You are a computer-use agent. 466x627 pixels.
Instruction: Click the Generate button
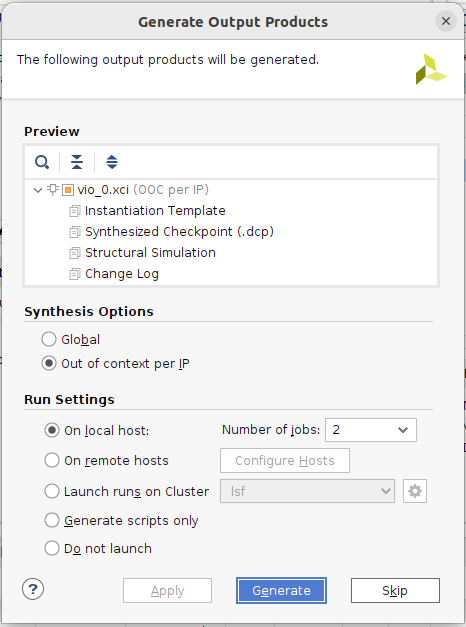pos(281,591)
